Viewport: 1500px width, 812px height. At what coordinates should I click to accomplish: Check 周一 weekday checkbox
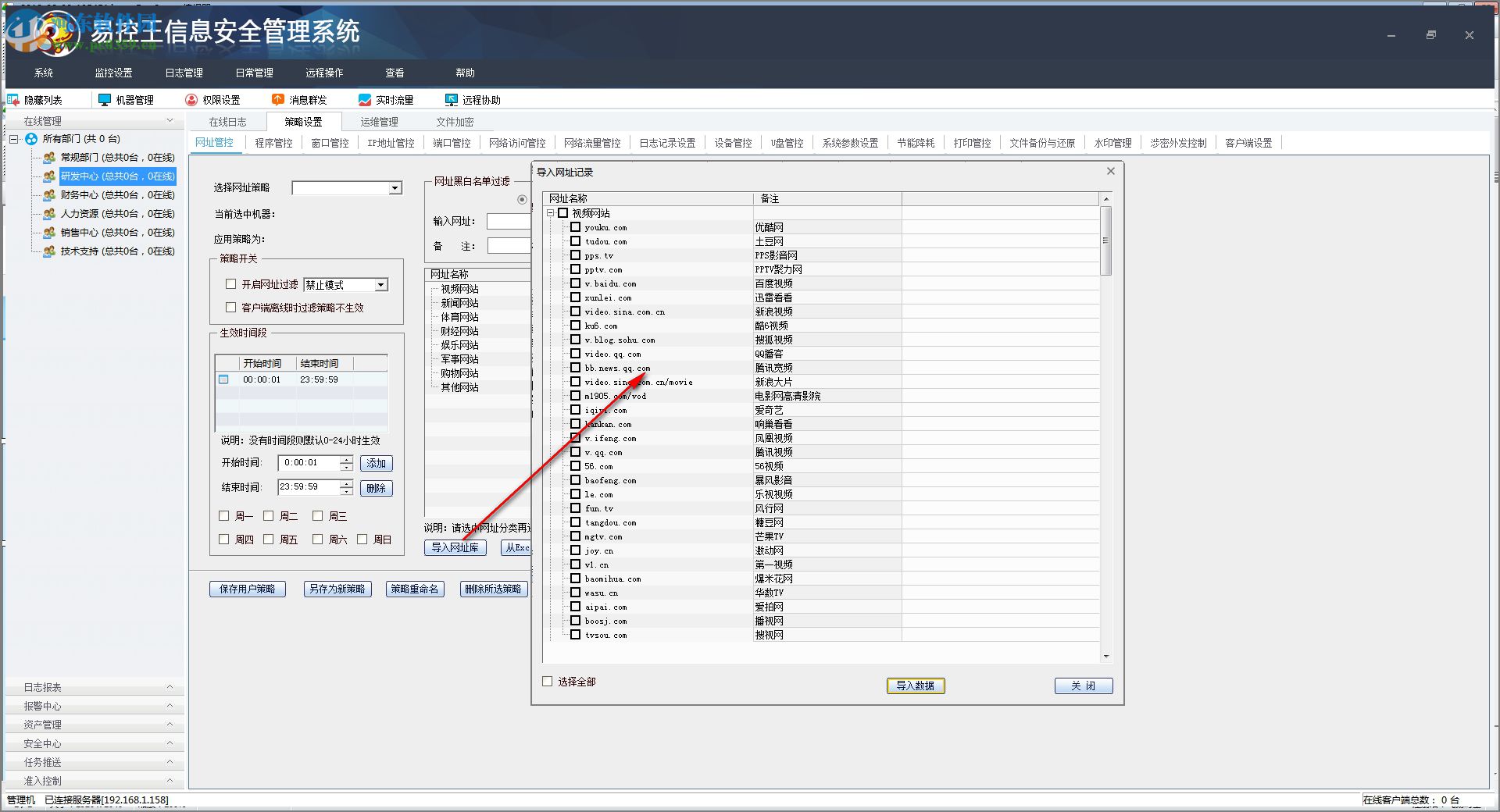coord(224,516)
